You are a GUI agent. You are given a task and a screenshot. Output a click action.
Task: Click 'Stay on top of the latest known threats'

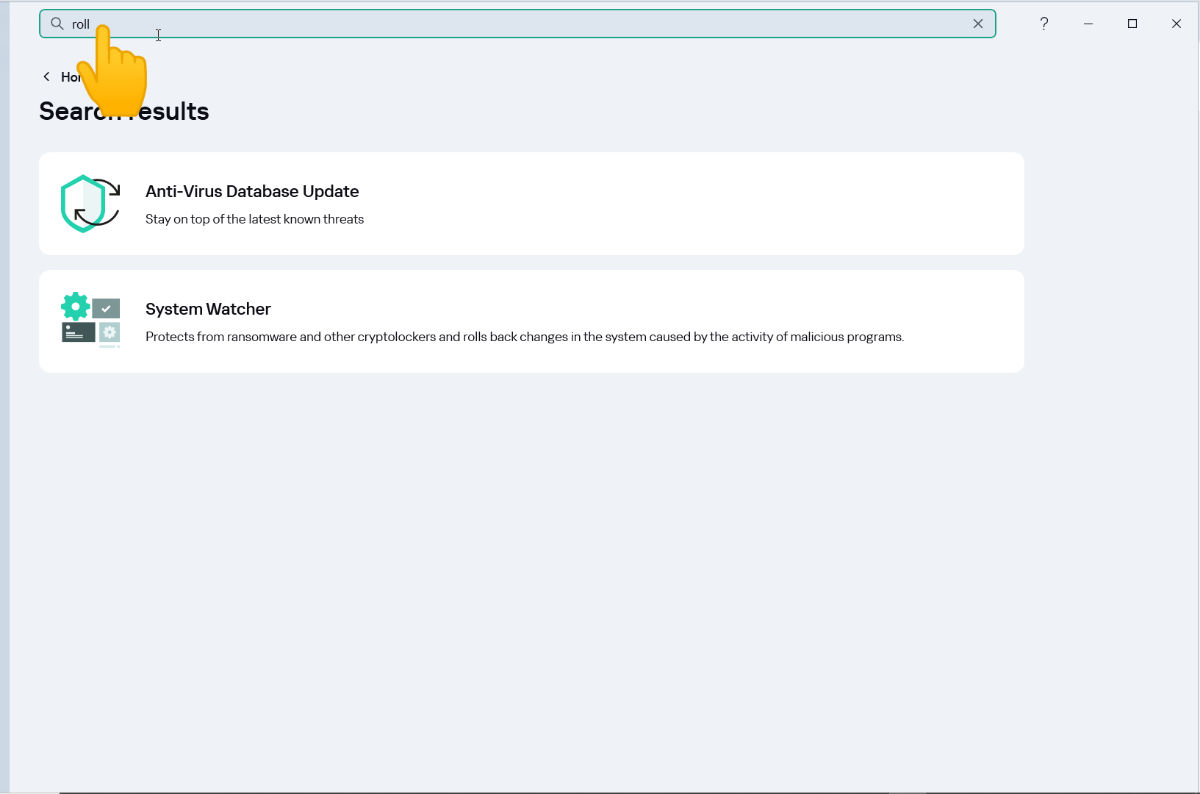(x=255, y=219)
